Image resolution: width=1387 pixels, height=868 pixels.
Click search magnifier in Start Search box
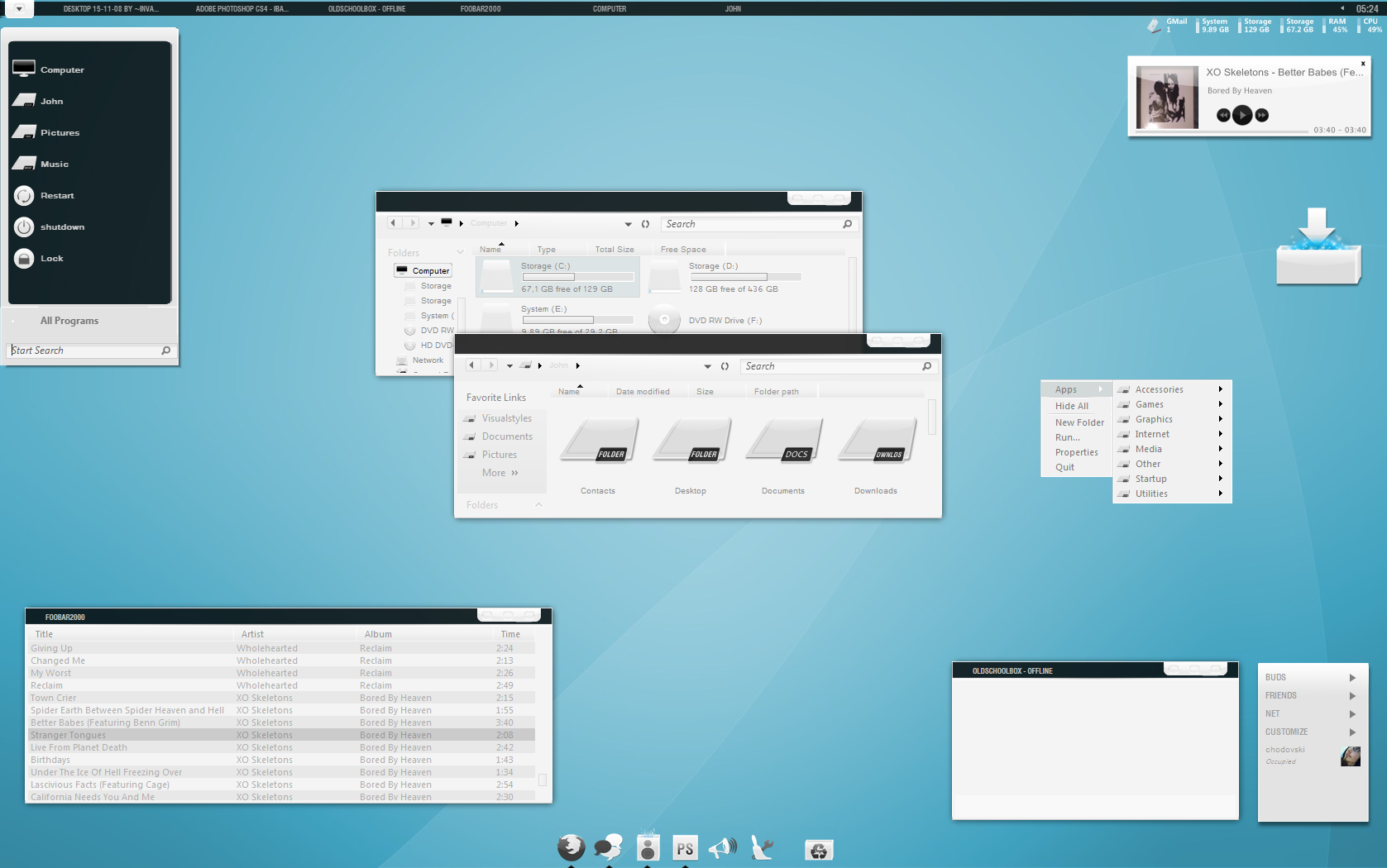(166, 351)
